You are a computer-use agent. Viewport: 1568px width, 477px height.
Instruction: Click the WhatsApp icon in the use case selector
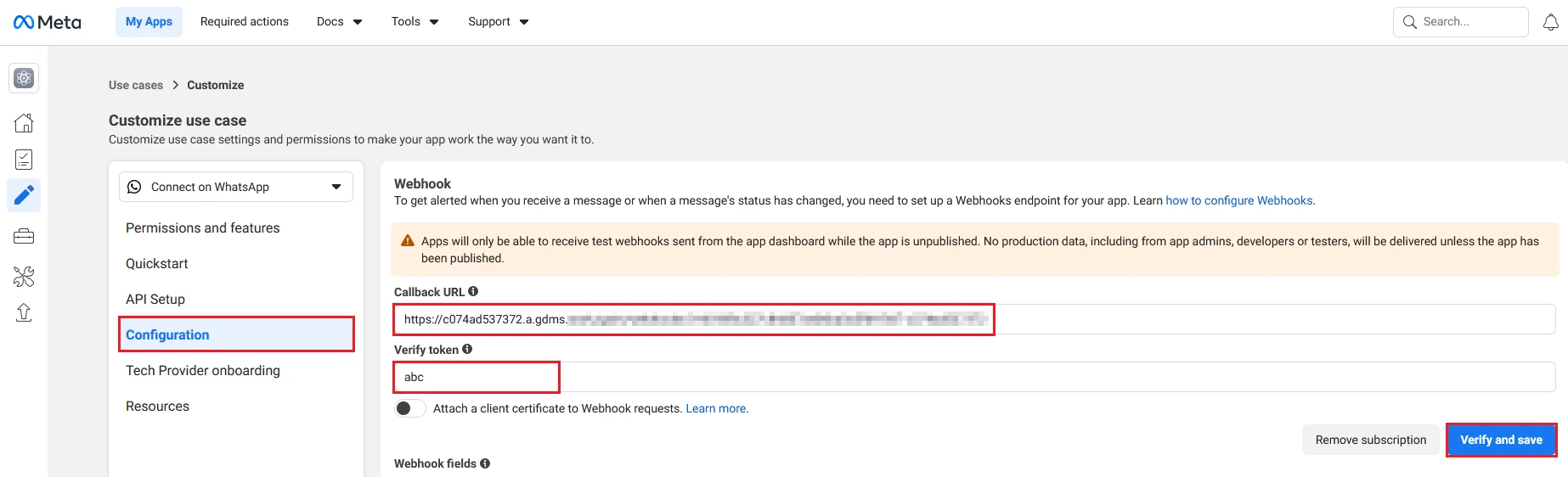point(134,187)
